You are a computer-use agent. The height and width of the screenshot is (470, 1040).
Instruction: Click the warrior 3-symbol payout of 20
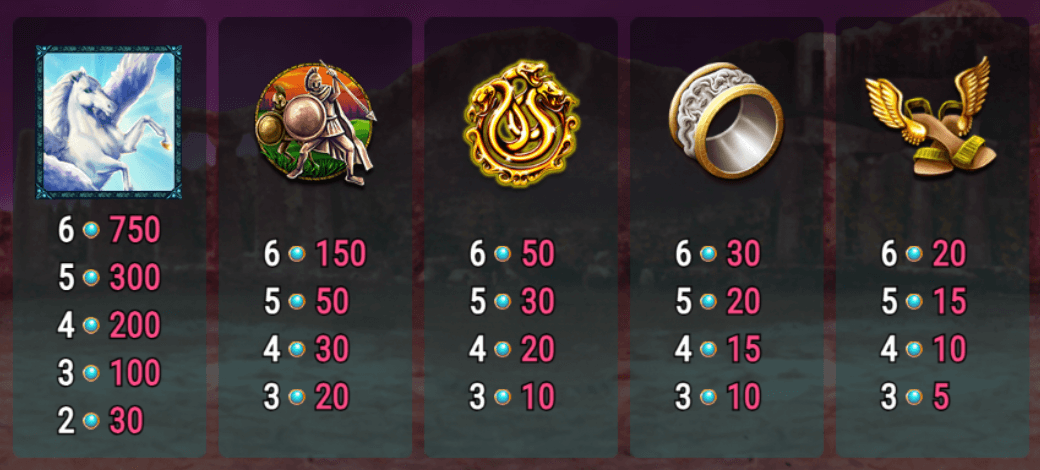point(332,397)
